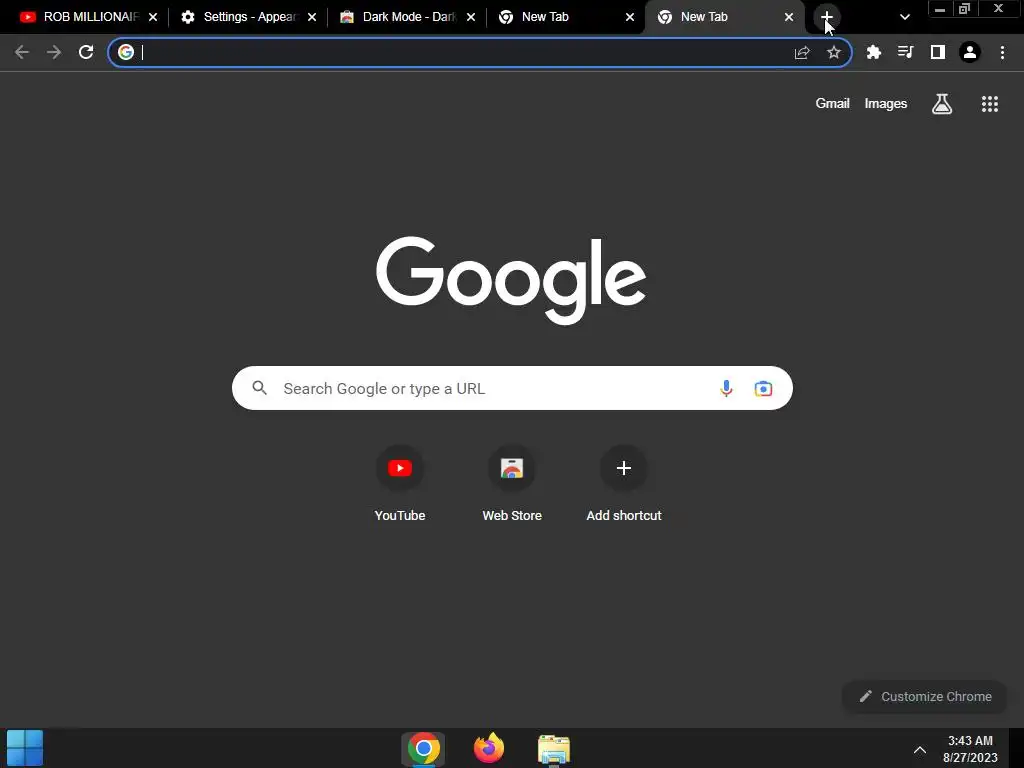
Task: Click the Google logo
Action: point(511,280)
